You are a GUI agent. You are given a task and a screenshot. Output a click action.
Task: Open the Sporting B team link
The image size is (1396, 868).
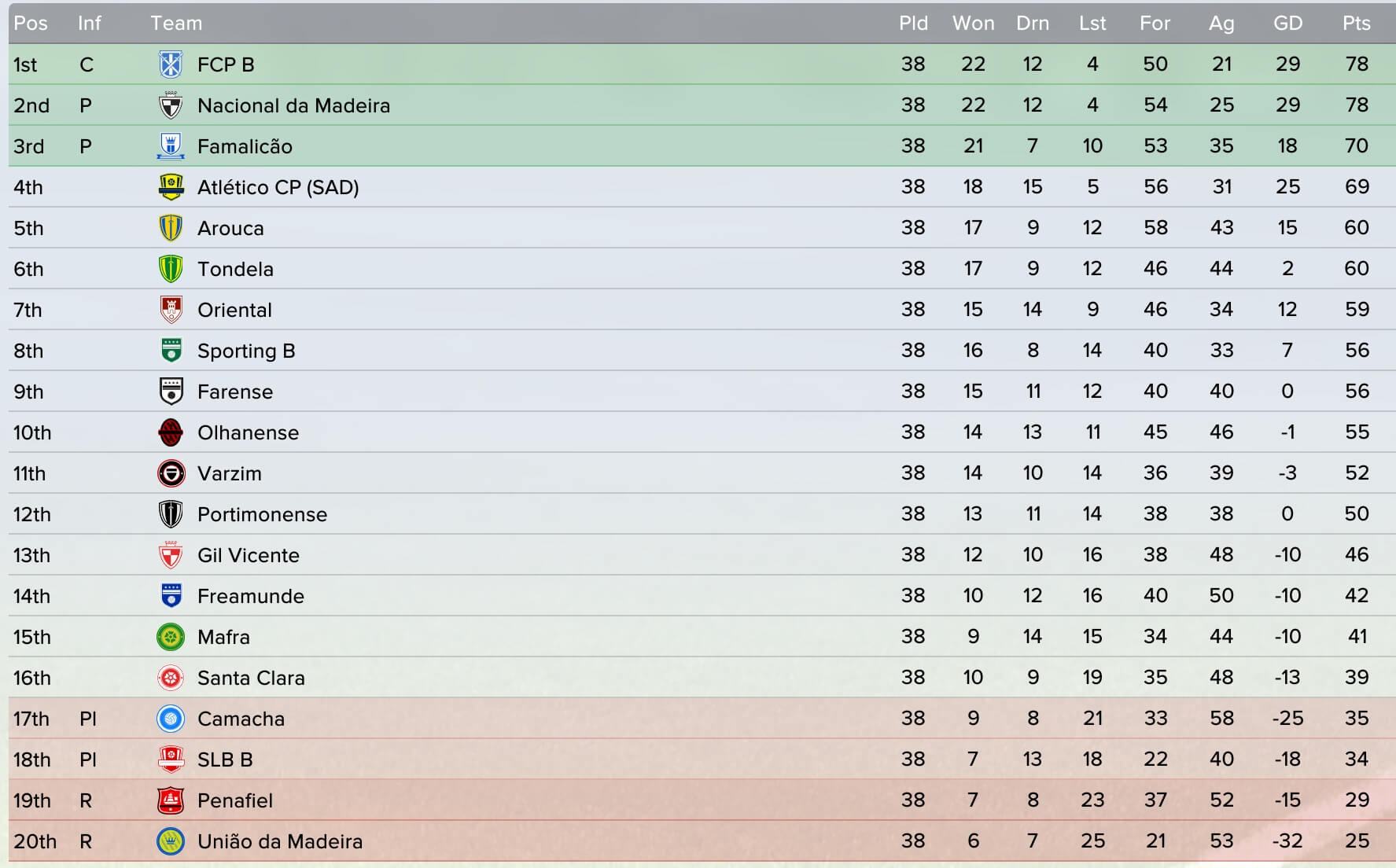click(246, 351)
